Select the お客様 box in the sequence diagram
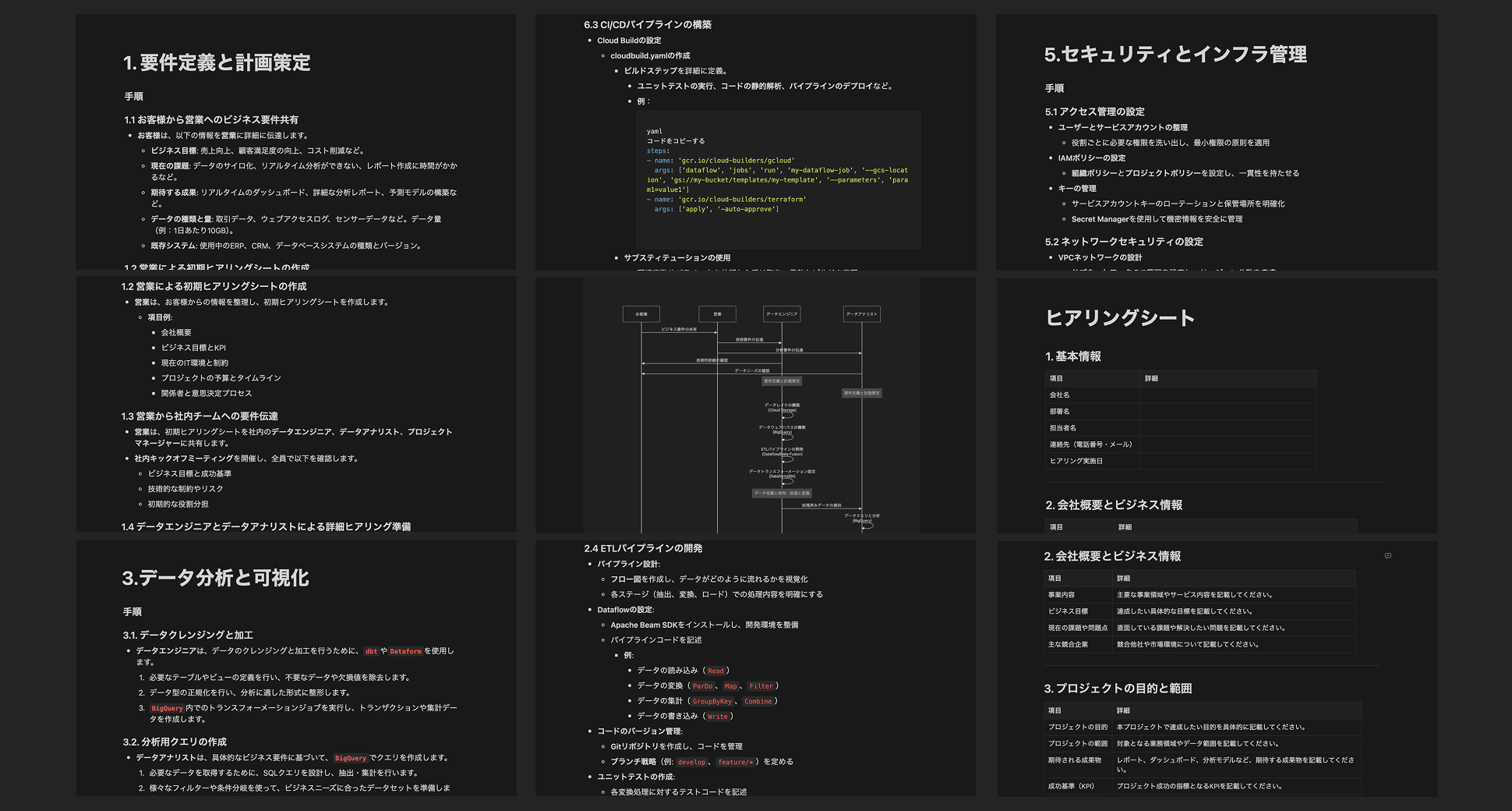The height and width of the screenshot is (811, 1512). (641, 314)
